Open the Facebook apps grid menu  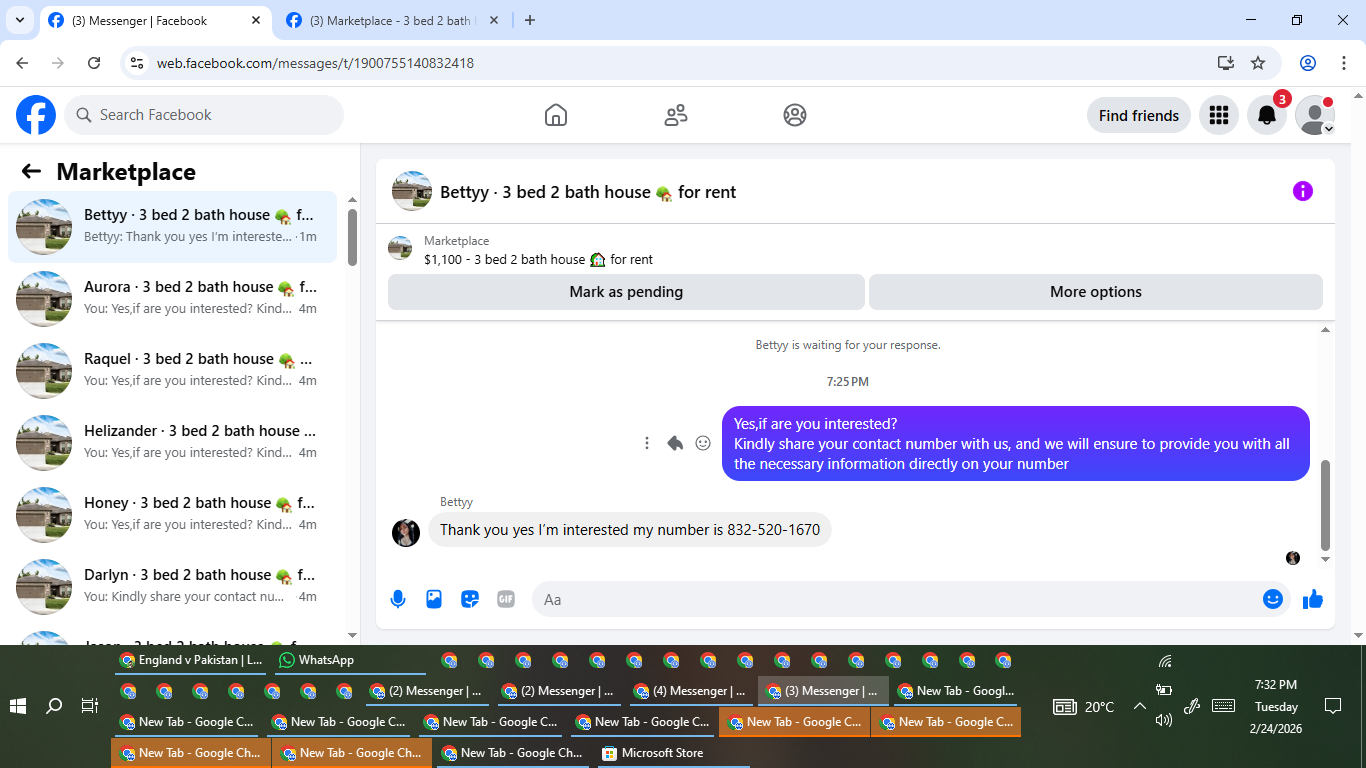coord(1218,115)
